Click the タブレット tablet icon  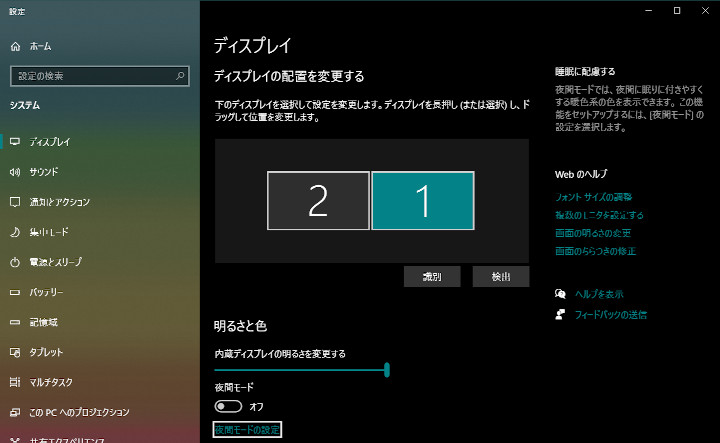(x=15, y=352)
